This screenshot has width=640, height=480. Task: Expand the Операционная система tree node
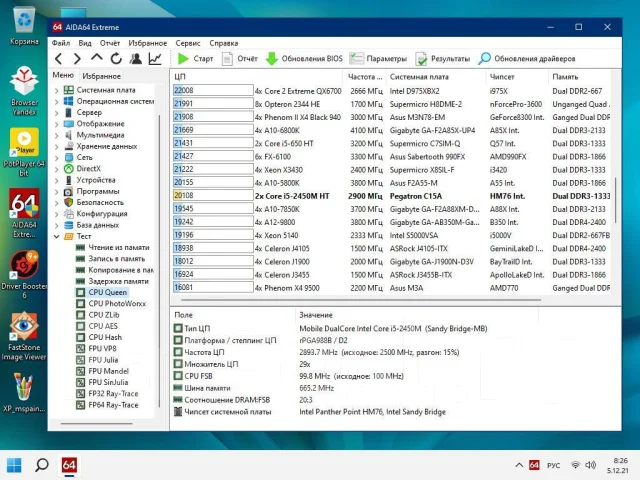point(57,101)
